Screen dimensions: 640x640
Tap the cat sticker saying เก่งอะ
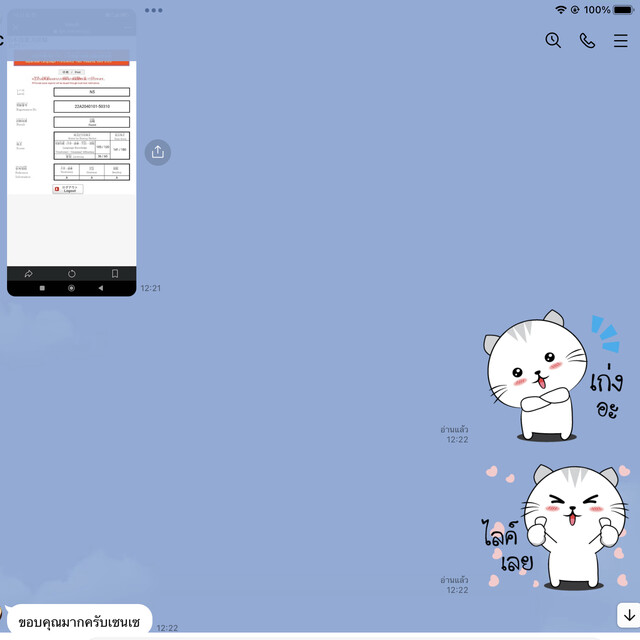pyautogui.click(x=555, y=377)
